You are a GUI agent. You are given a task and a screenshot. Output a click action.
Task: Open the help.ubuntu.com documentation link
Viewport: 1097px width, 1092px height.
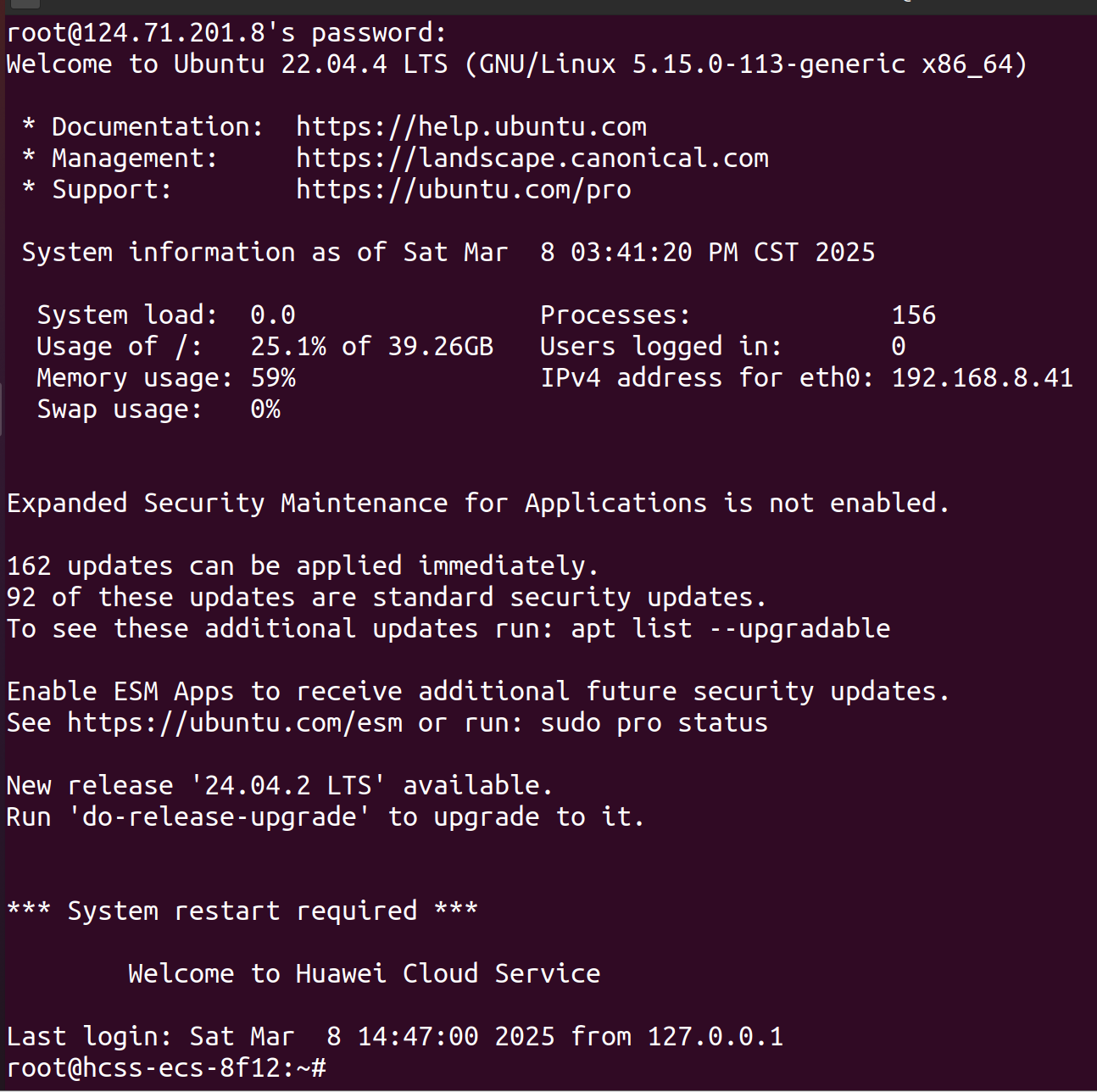click(x=471, y=127)
